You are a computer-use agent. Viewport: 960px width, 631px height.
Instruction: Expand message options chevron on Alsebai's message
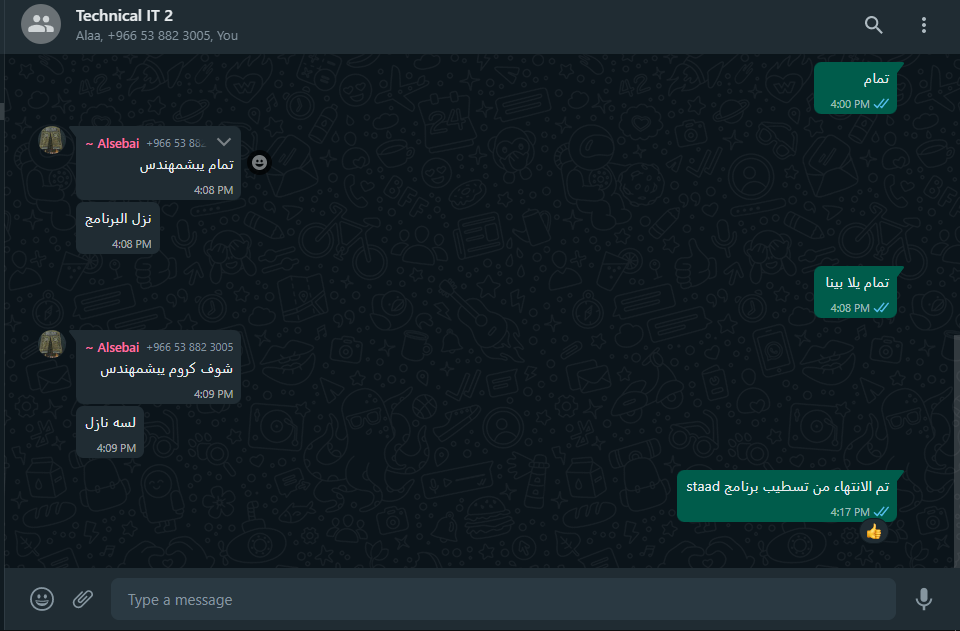coord(224,142)
